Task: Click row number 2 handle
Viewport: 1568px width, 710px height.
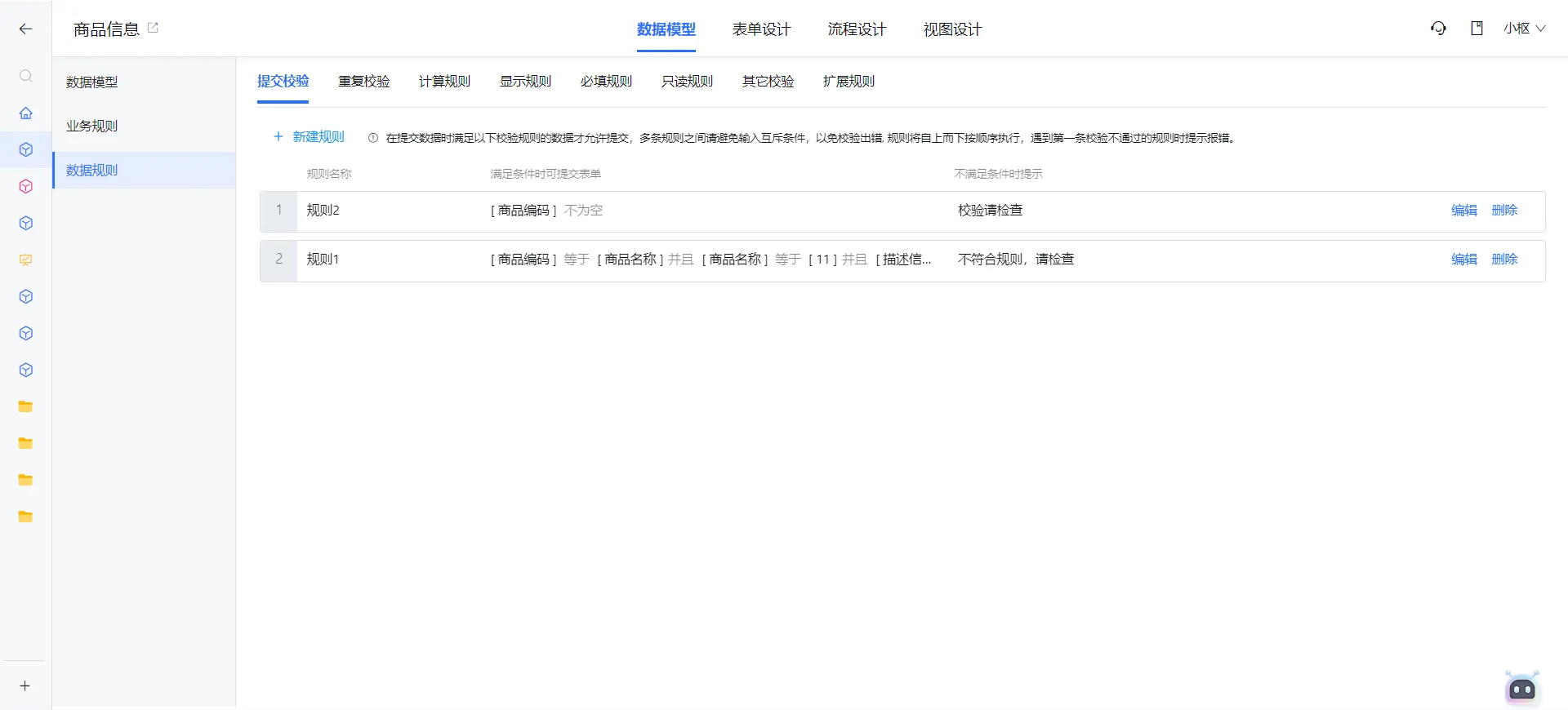Action: coord(278,260)
